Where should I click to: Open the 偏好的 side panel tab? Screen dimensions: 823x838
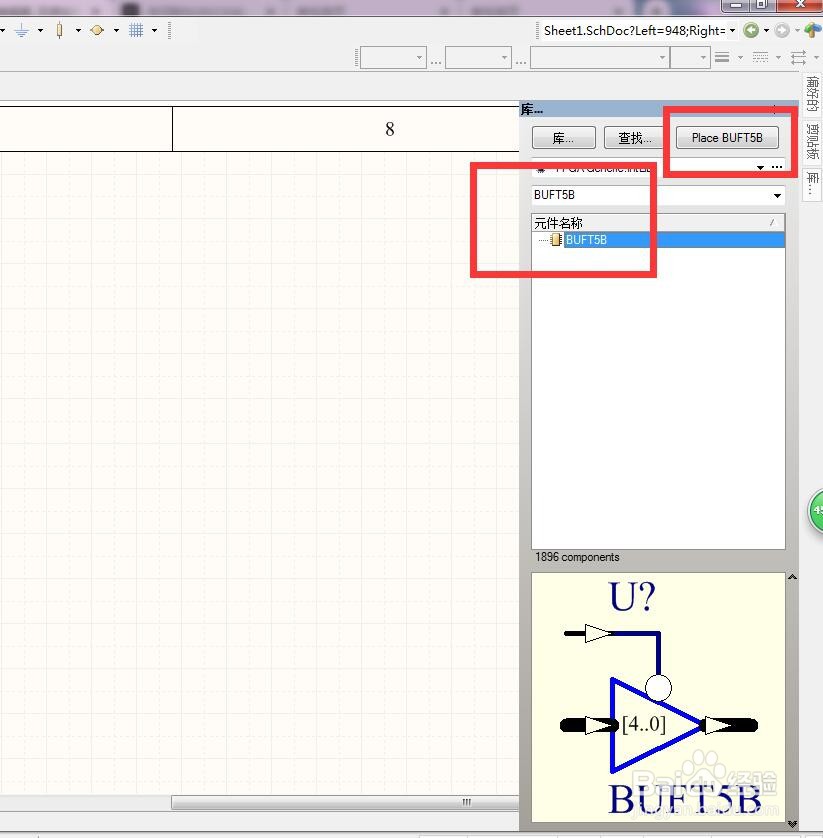[x=812, y=94]
